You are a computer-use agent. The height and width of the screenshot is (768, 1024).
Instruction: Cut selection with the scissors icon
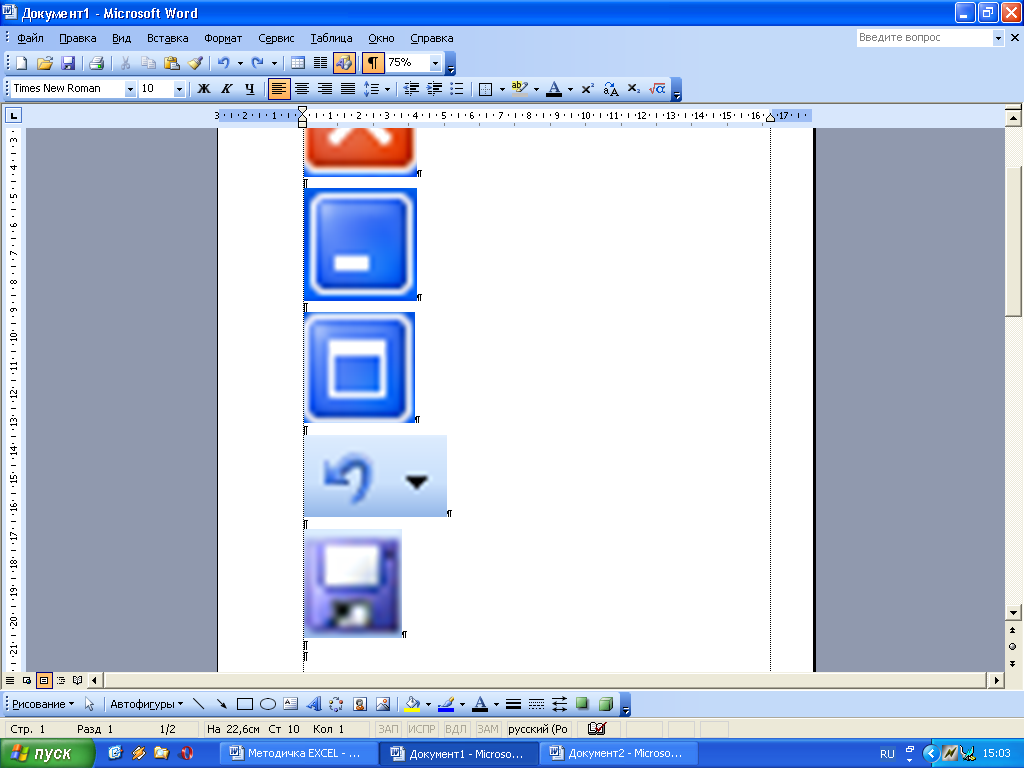click(125, 63)
